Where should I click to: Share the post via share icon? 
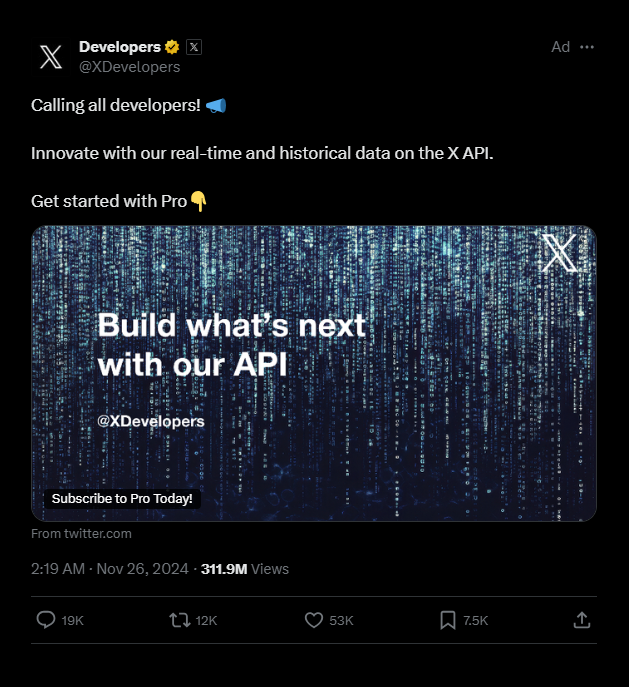[582, 620]
